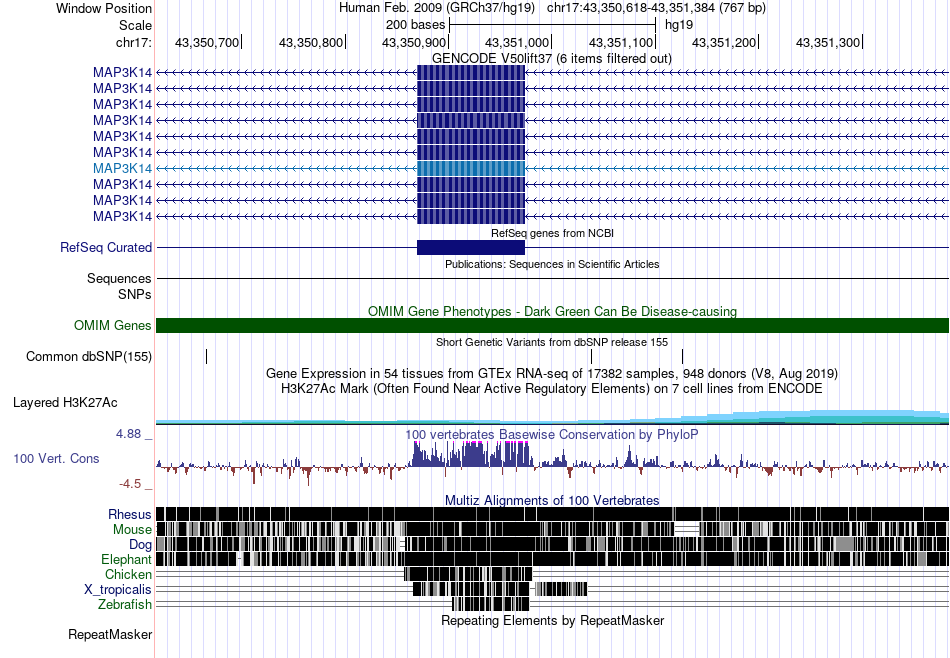
Task: Click the Window Position label
Action: click(x=104, y=8)
